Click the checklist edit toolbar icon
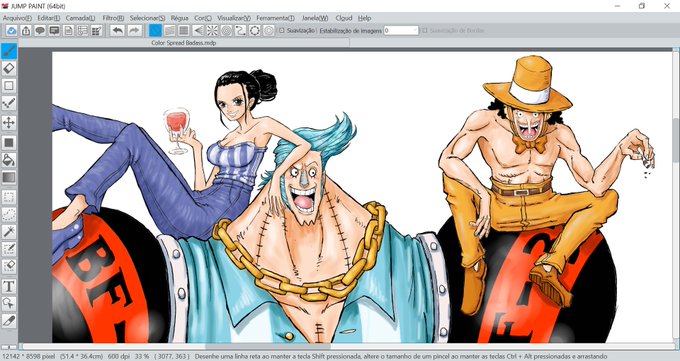 click(97, 30)
